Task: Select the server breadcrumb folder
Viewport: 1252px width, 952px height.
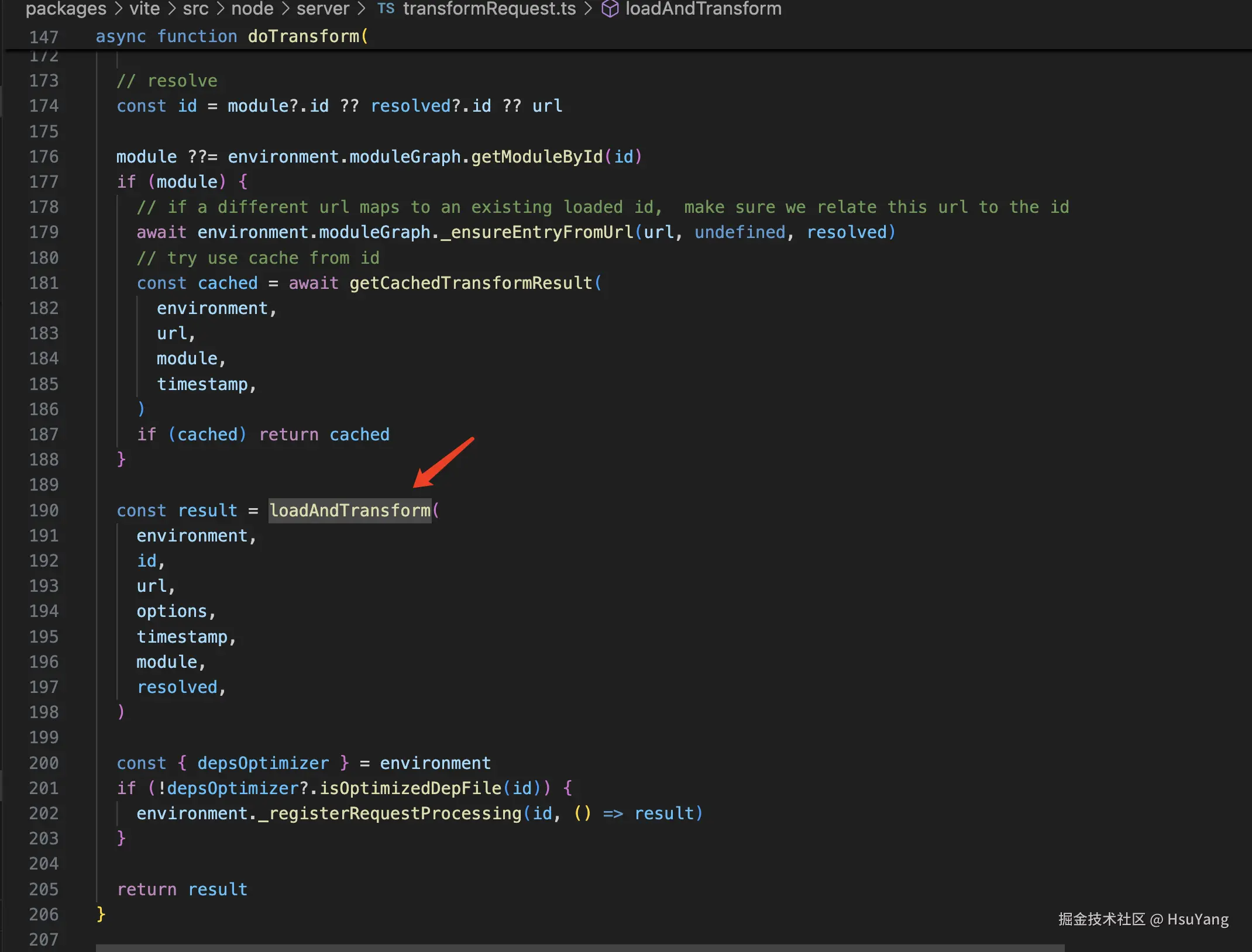Action: pyautogui.click(x=322, y=9)
